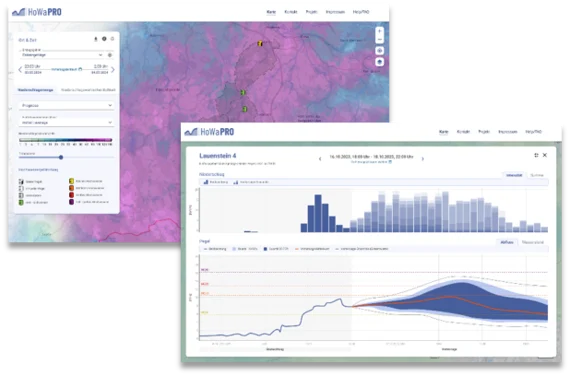Click the red warning-level legend icon

click(72, 195)
